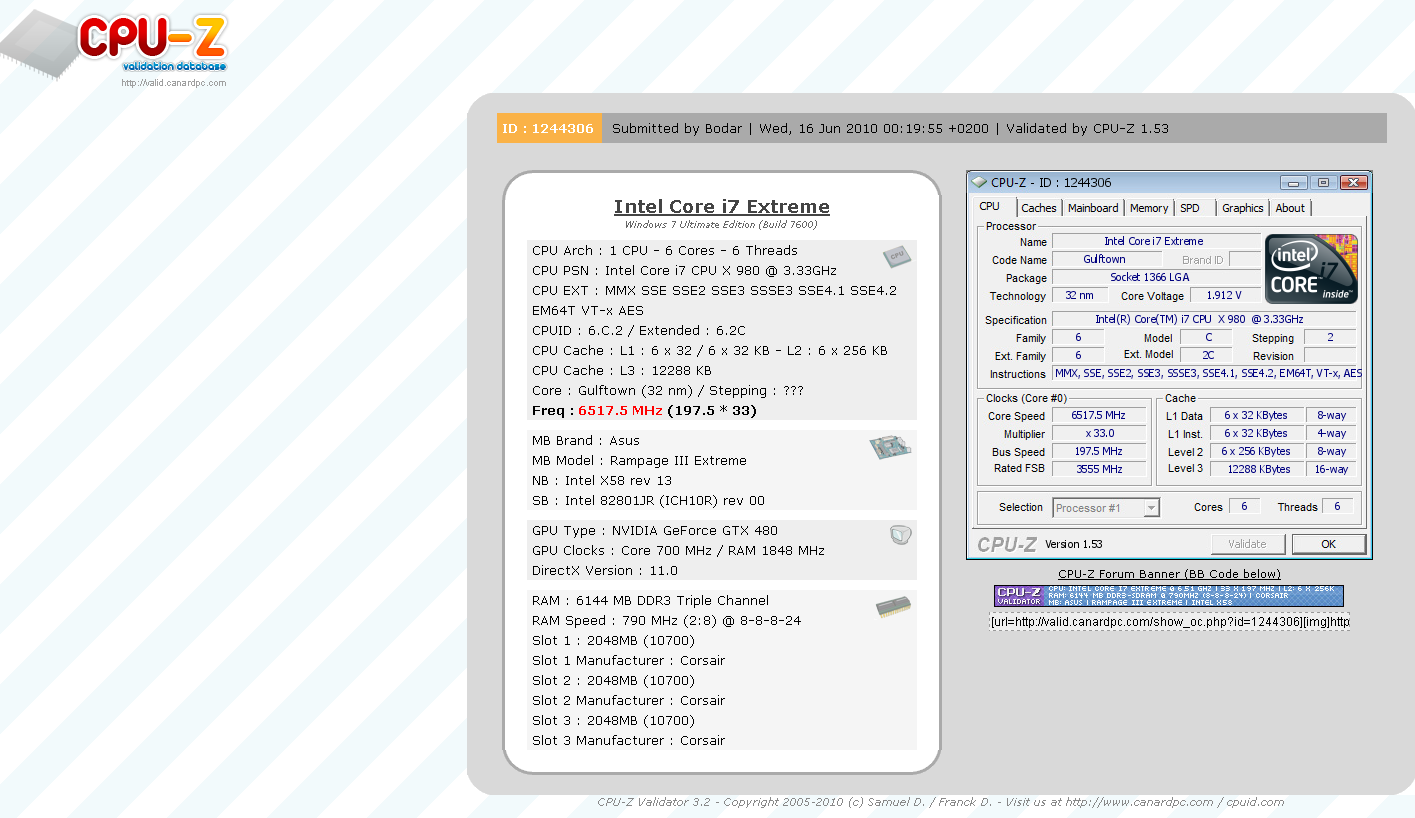Screen dimensions: 1415x818
Task: Click the MB Model Rampage III Extreme text
Action: (639, 461)
